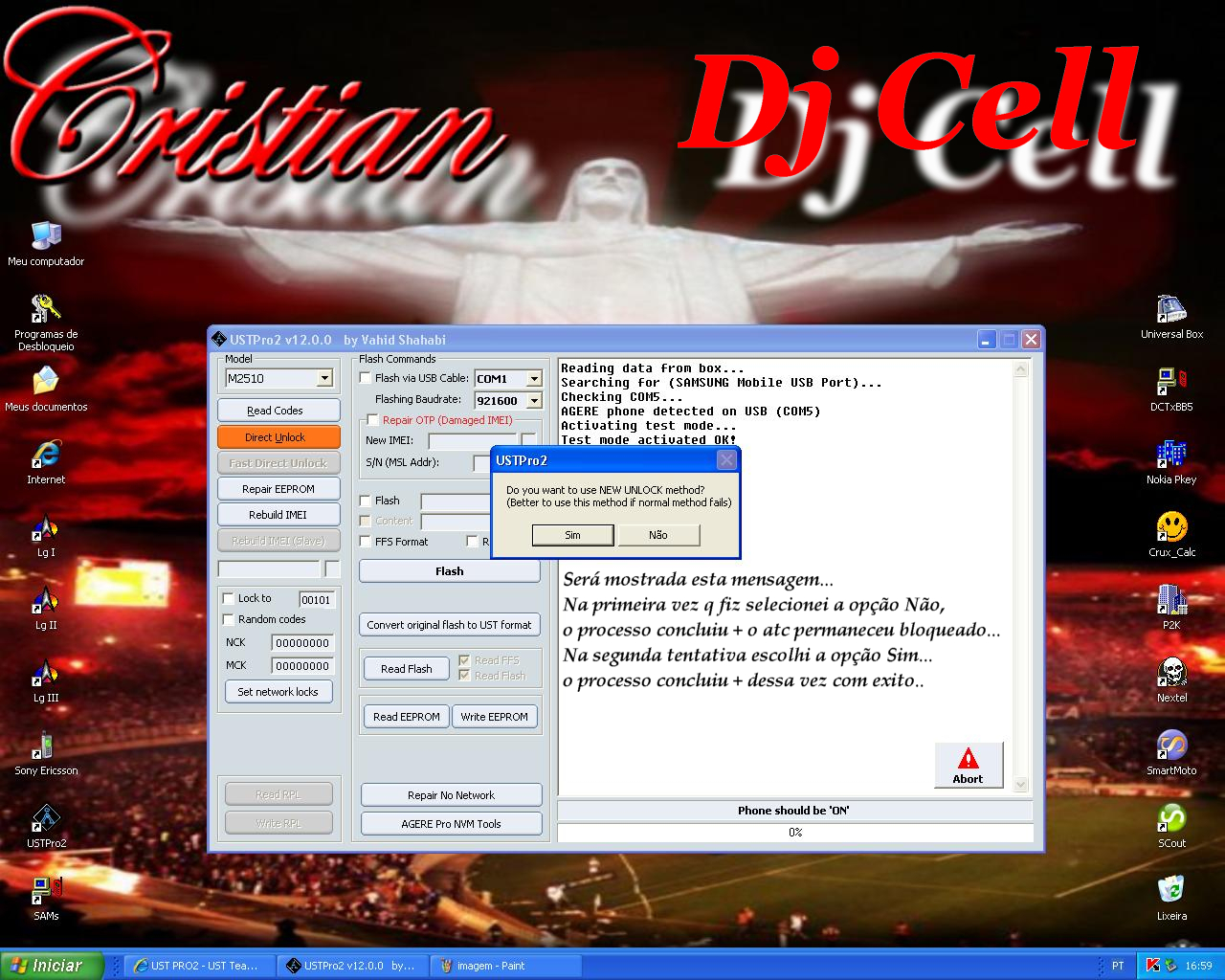Click Não in the USTPro2 dialog
Image resolution: width=1225 pixels, height=980 pixels.
658,535
